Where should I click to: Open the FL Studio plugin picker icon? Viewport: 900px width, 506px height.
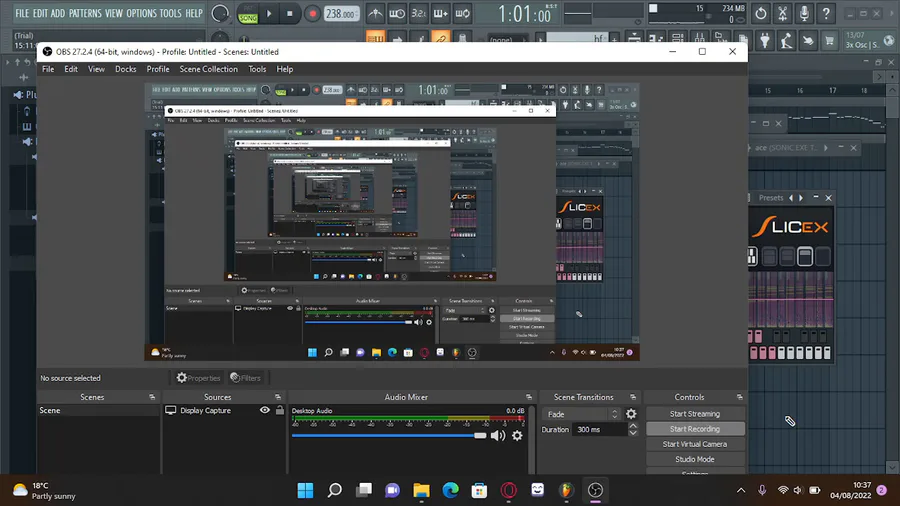[765, 40]
